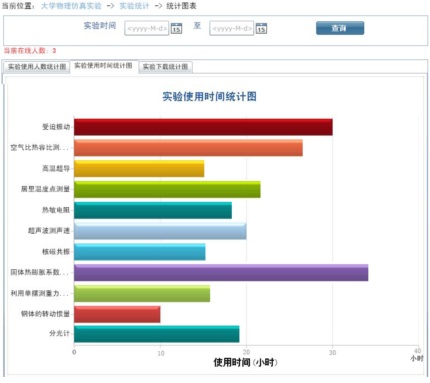Image resolution: width=430 pixels, height=383 pixels.
Task: Open the 实验统计 breadcrumb link
Action: point(134,6)
